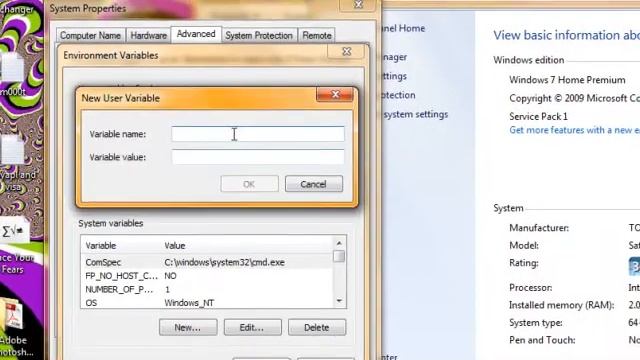Select the NUMBER_OF_P... variable row
The image size is (640, 360).
207,289
